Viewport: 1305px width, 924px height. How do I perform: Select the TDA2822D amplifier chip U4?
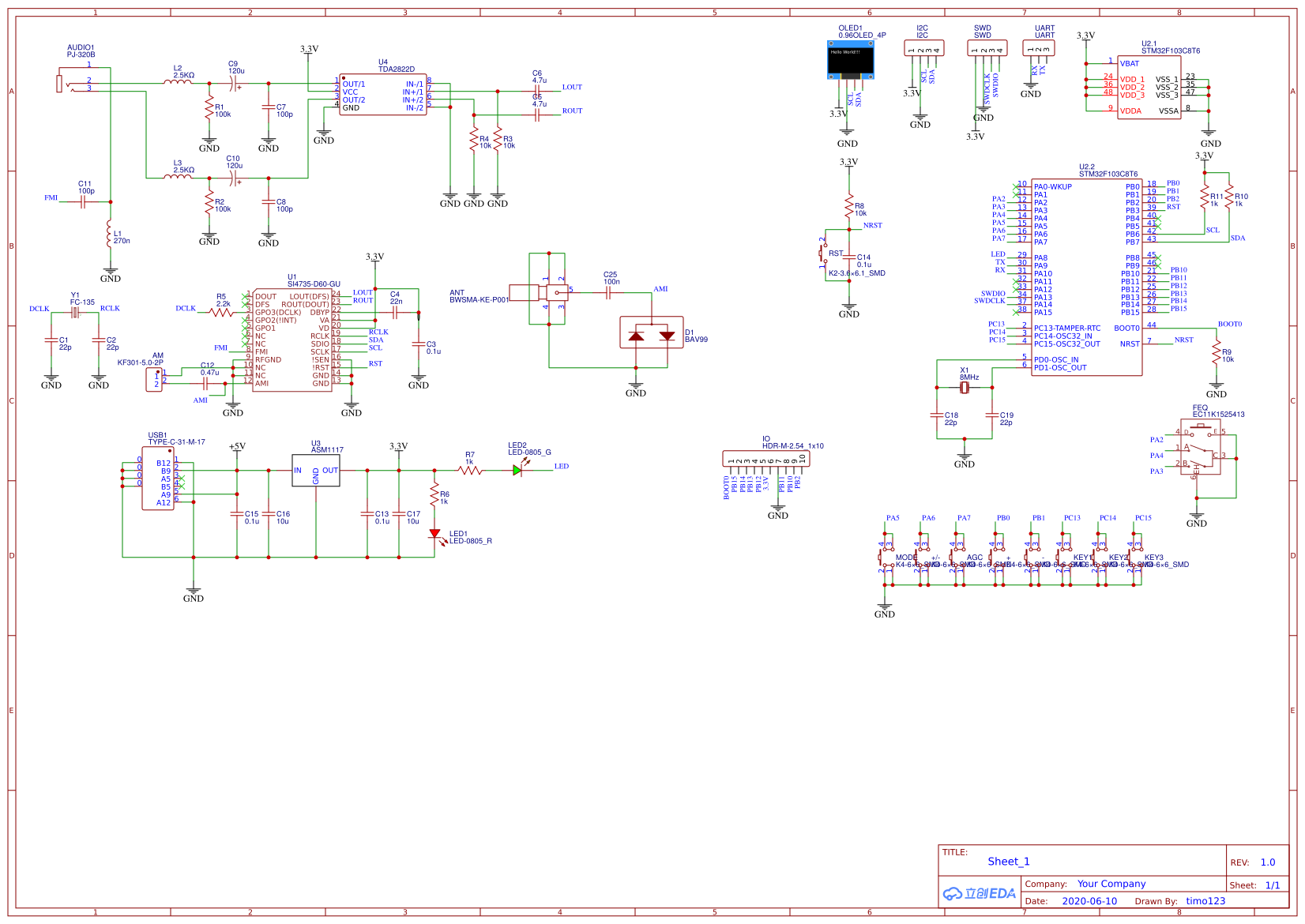pyautogui.click(x=383, y=96)
